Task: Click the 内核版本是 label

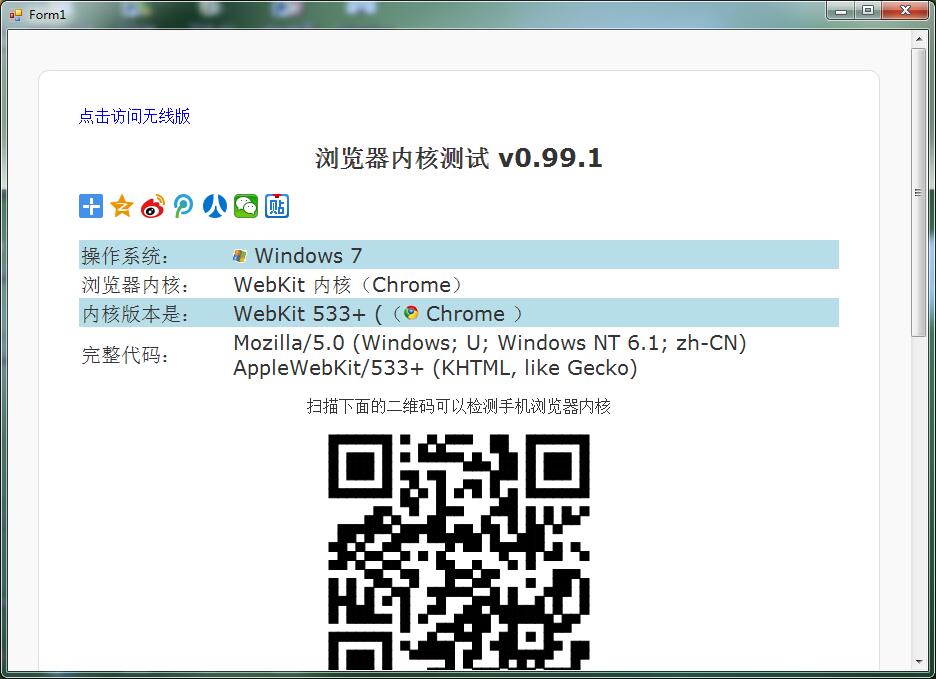Action: pyautogui.click(x=136, y=314)
